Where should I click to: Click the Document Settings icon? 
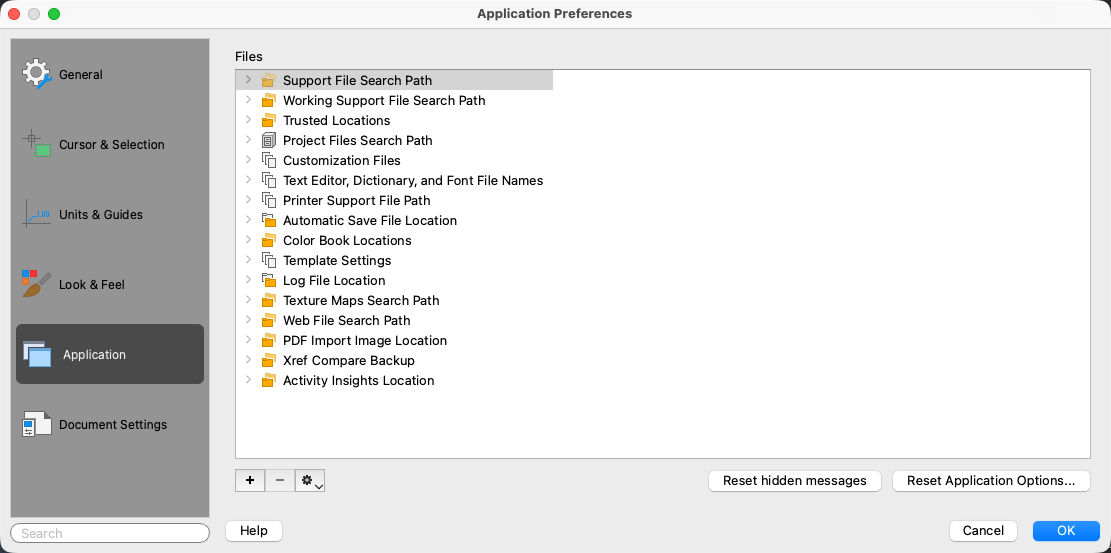click(36, 424)
